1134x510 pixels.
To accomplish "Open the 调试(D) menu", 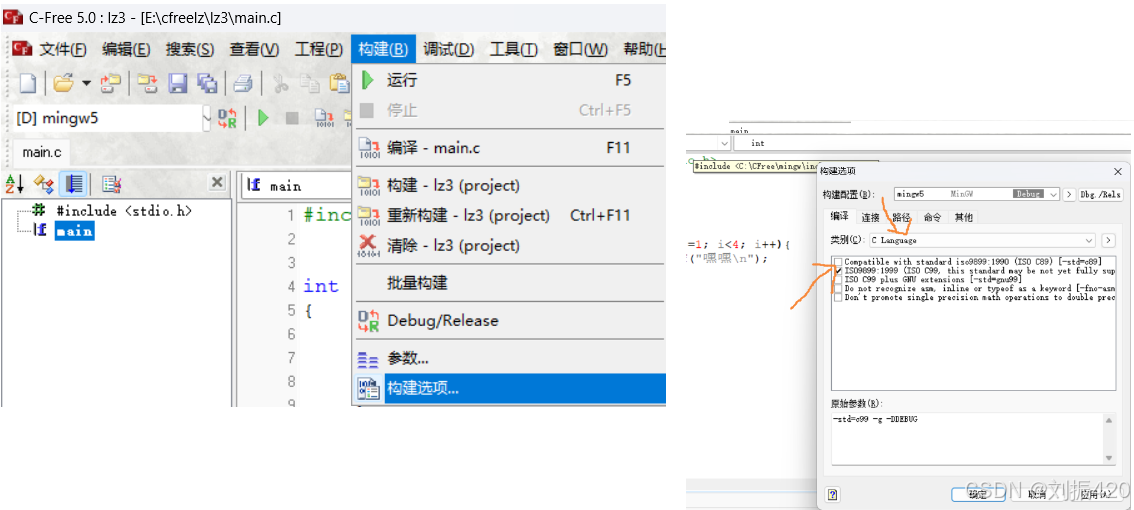I will pos(448,50).
